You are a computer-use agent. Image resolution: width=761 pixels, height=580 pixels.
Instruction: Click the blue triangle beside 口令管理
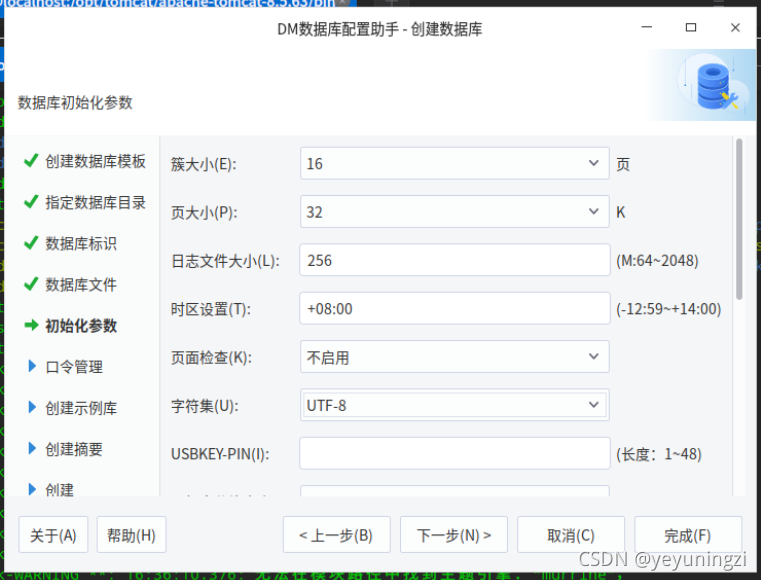click(x=32, y=366)
